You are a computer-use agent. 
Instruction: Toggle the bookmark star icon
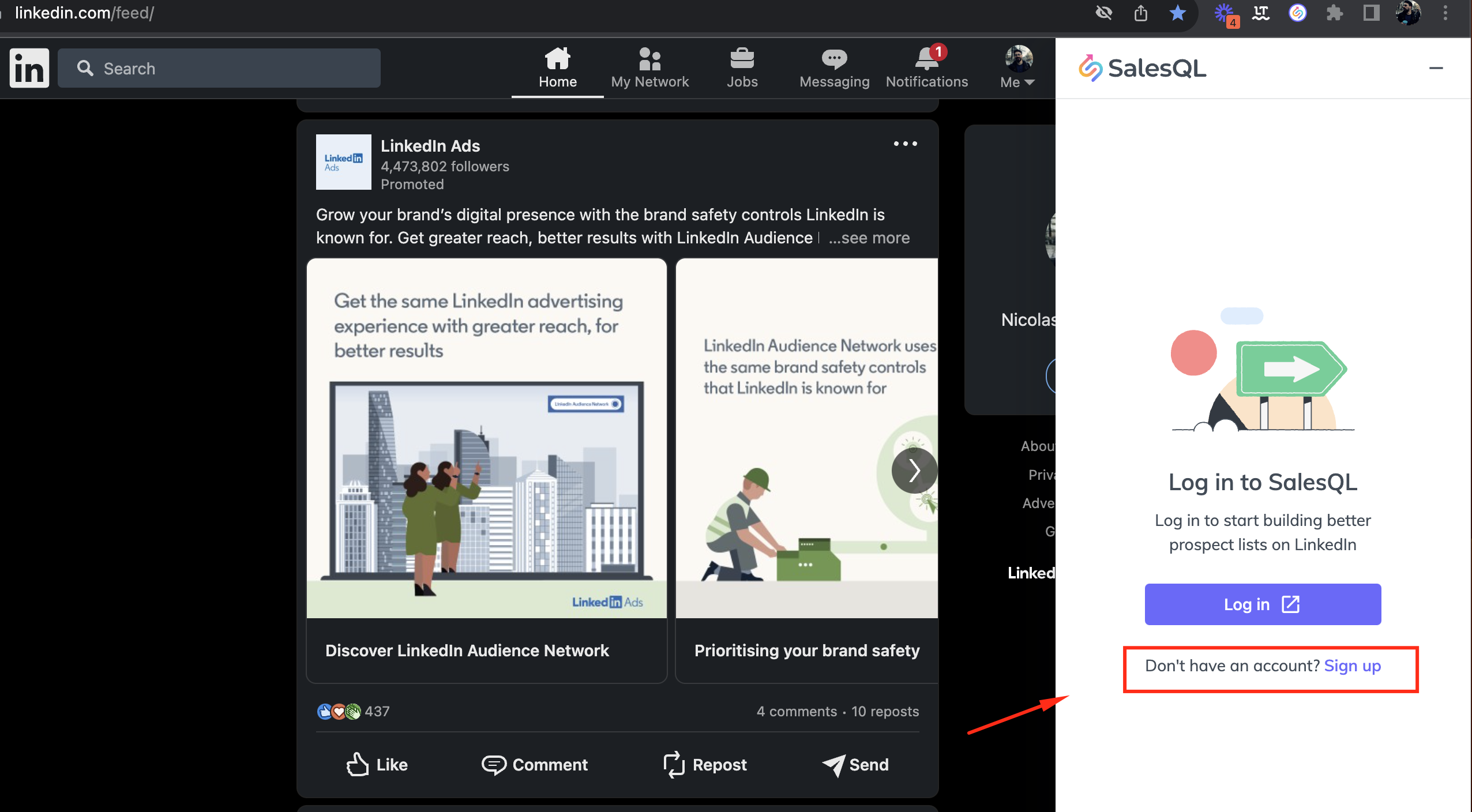(1177, 13)
